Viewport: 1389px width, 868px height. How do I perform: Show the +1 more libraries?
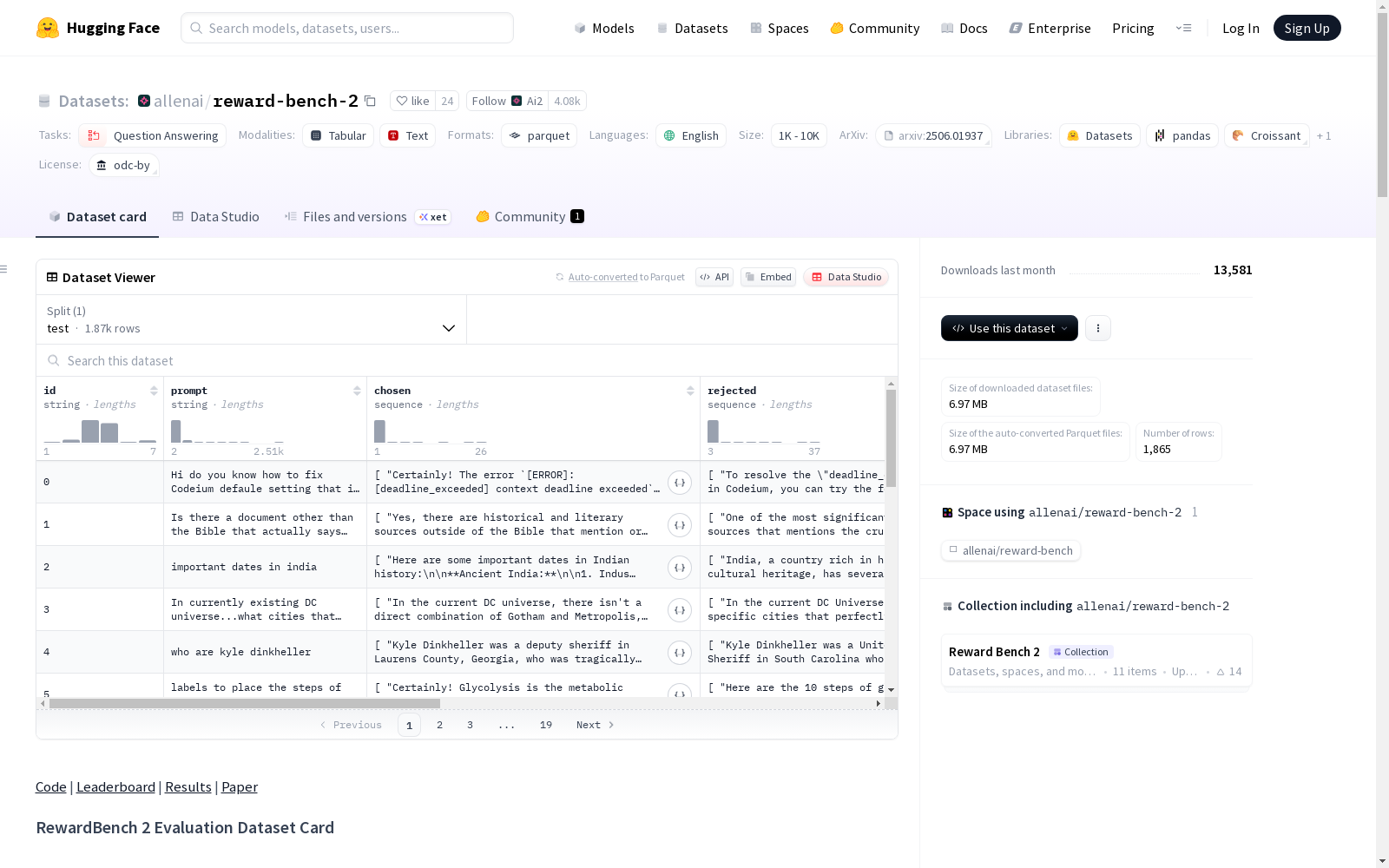click(x=1324, y=135)
